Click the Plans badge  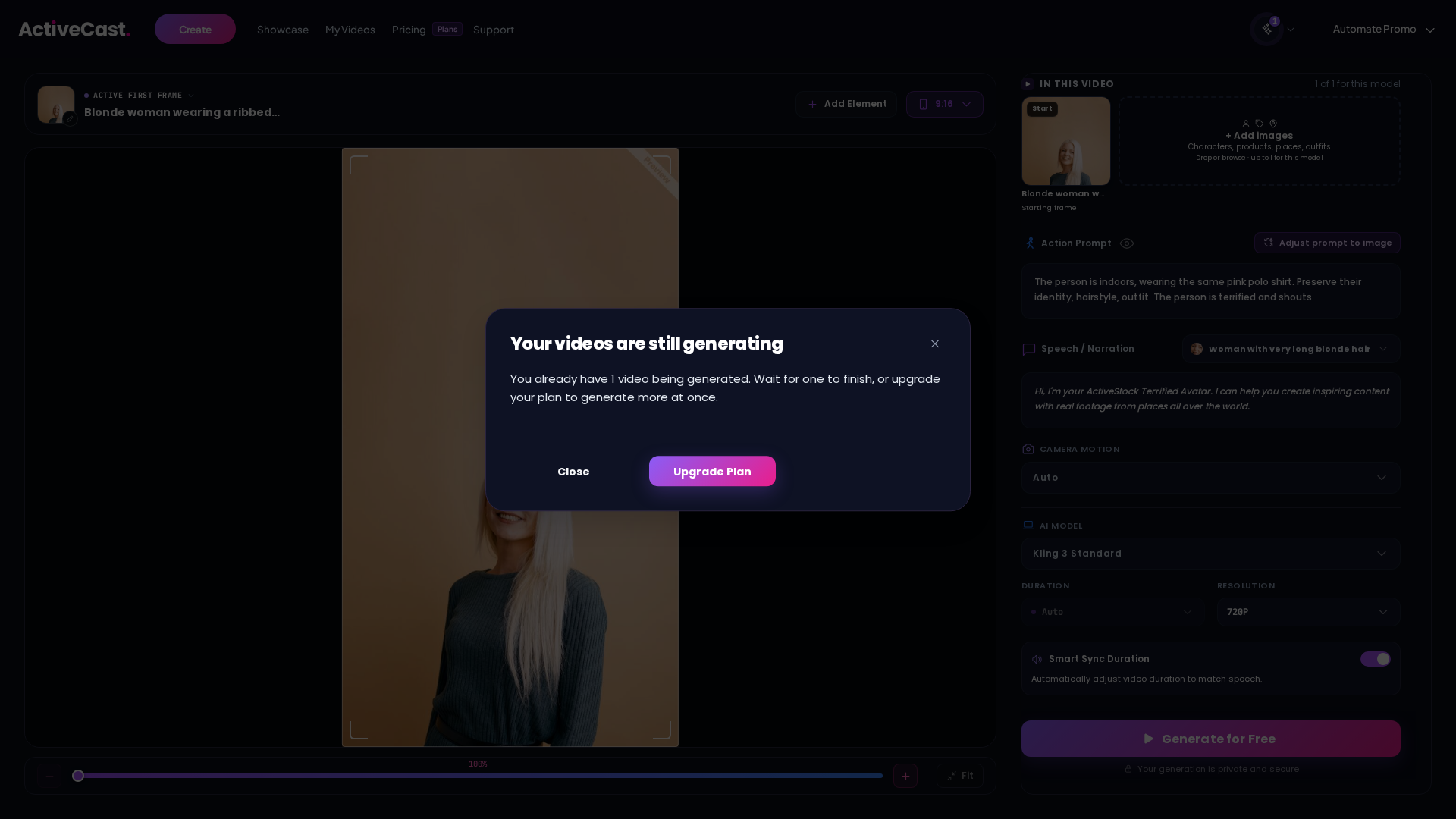tap(447, 30)
